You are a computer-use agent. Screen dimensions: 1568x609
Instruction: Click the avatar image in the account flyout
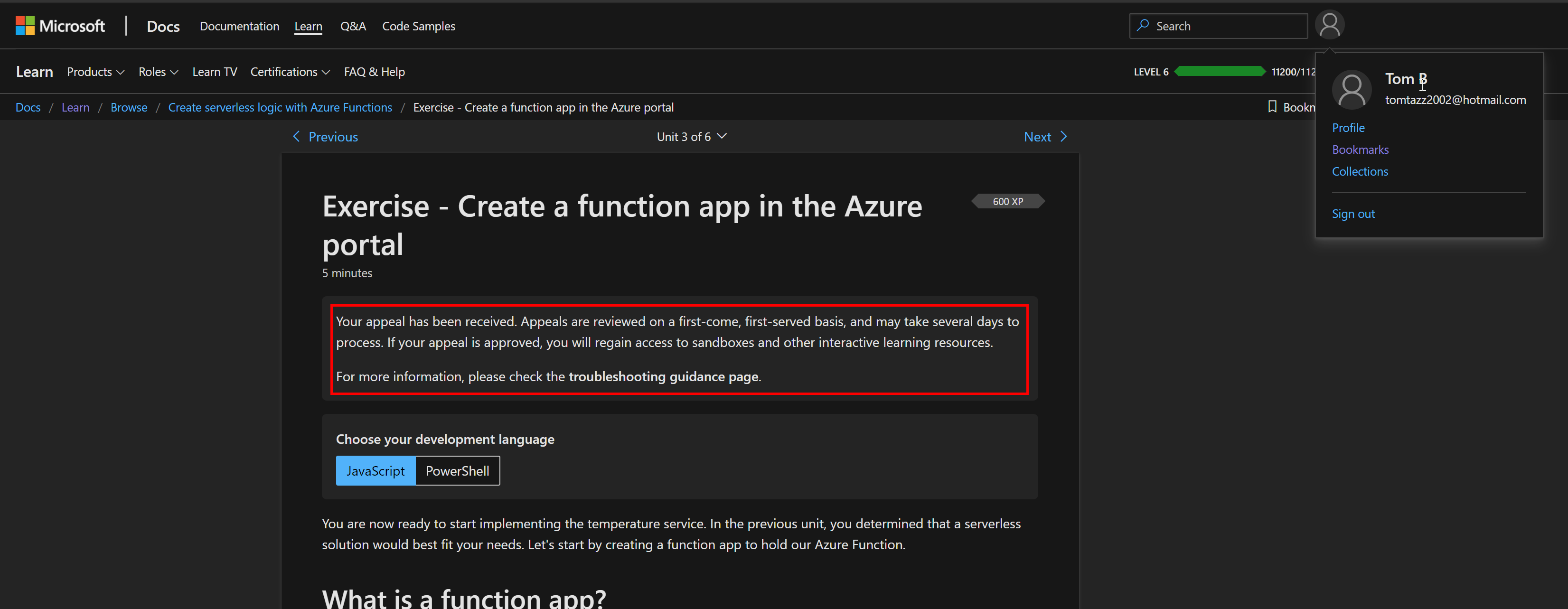pyautogui.click(x=1352, y=89)
